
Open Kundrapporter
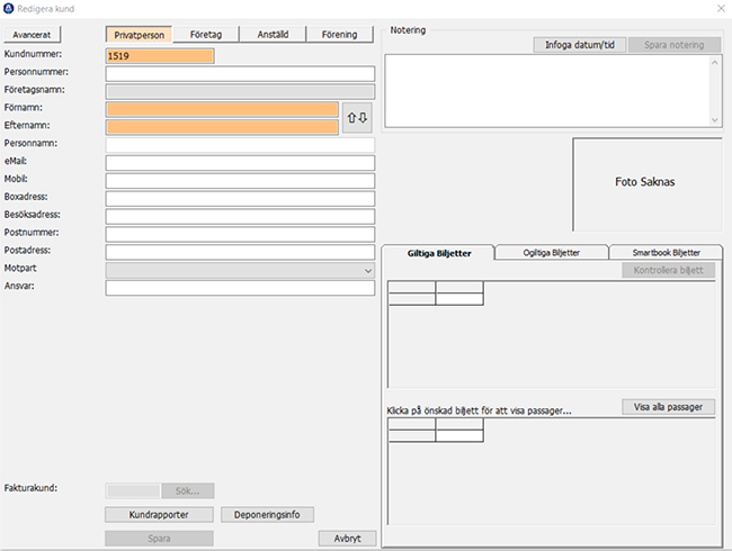click(159, 515)
